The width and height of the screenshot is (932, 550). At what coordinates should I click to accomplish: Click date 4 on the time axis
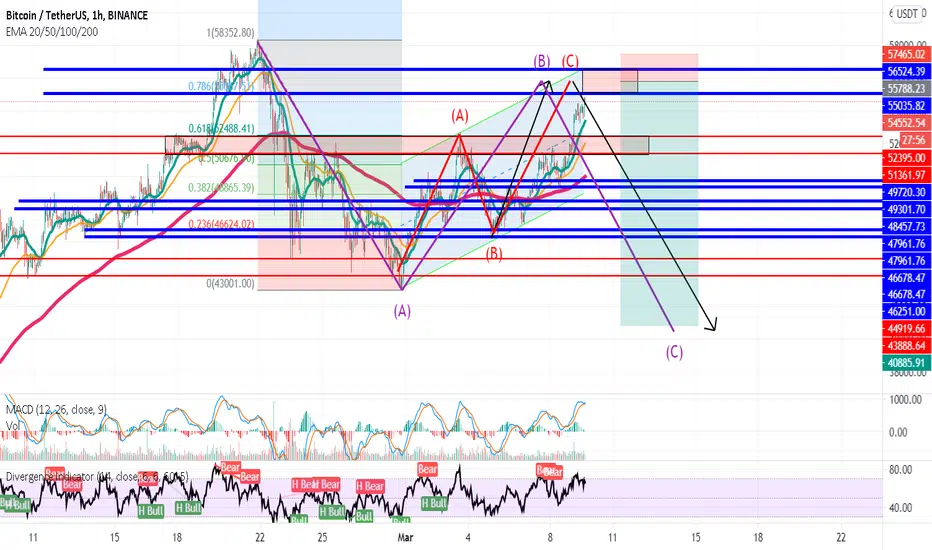(x=468, y=538)
